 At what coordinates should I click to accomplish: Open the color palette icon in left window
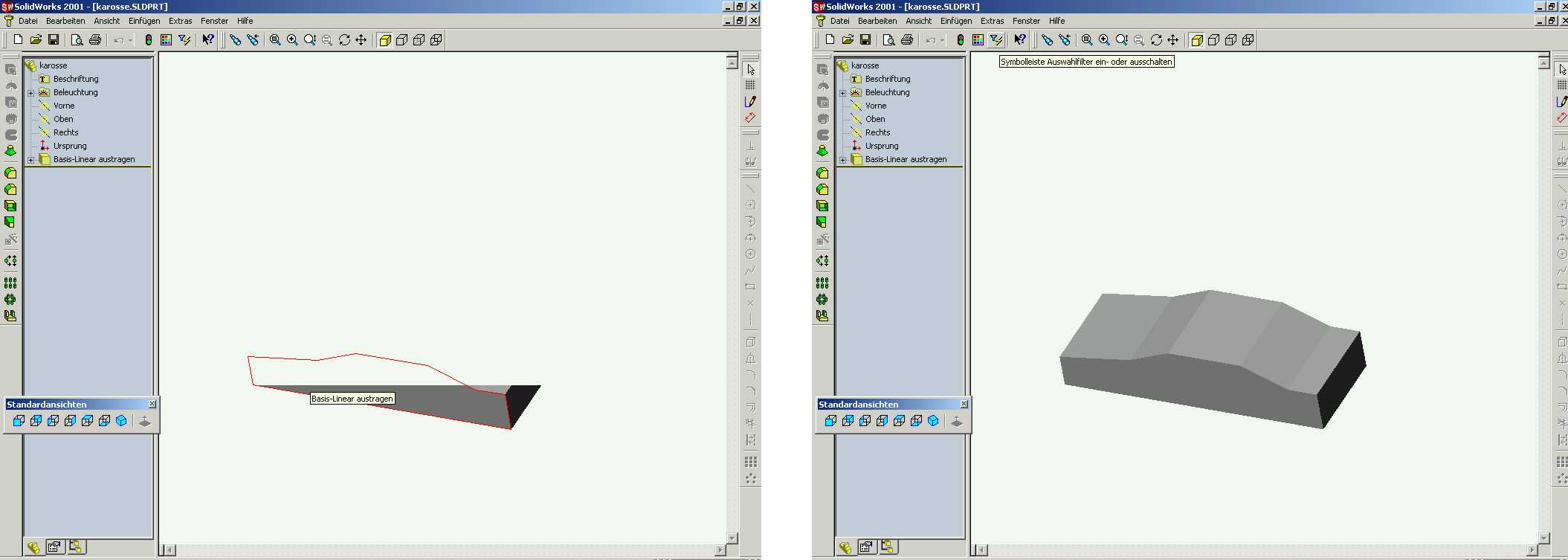[166, 39]
